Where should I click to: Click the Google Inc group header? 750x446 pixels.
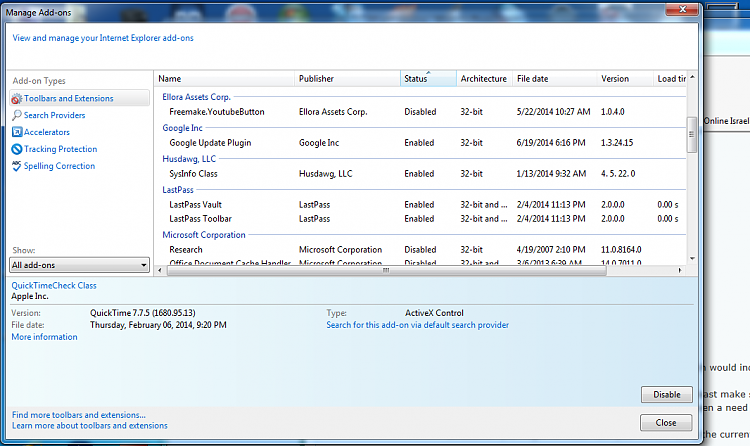click(x=182, y=128)
